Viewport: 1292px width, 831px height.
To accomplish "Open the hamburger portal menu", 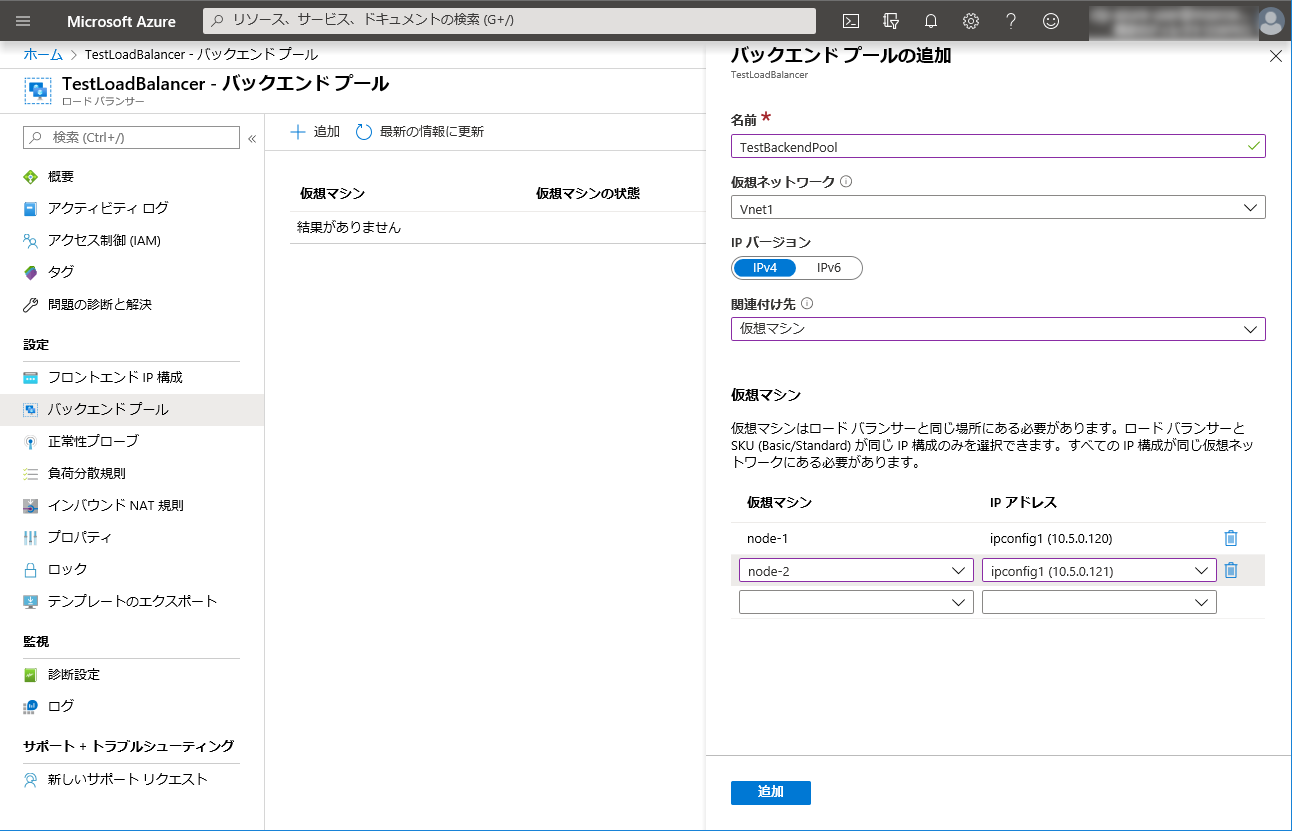I will [x=24, y=21].
